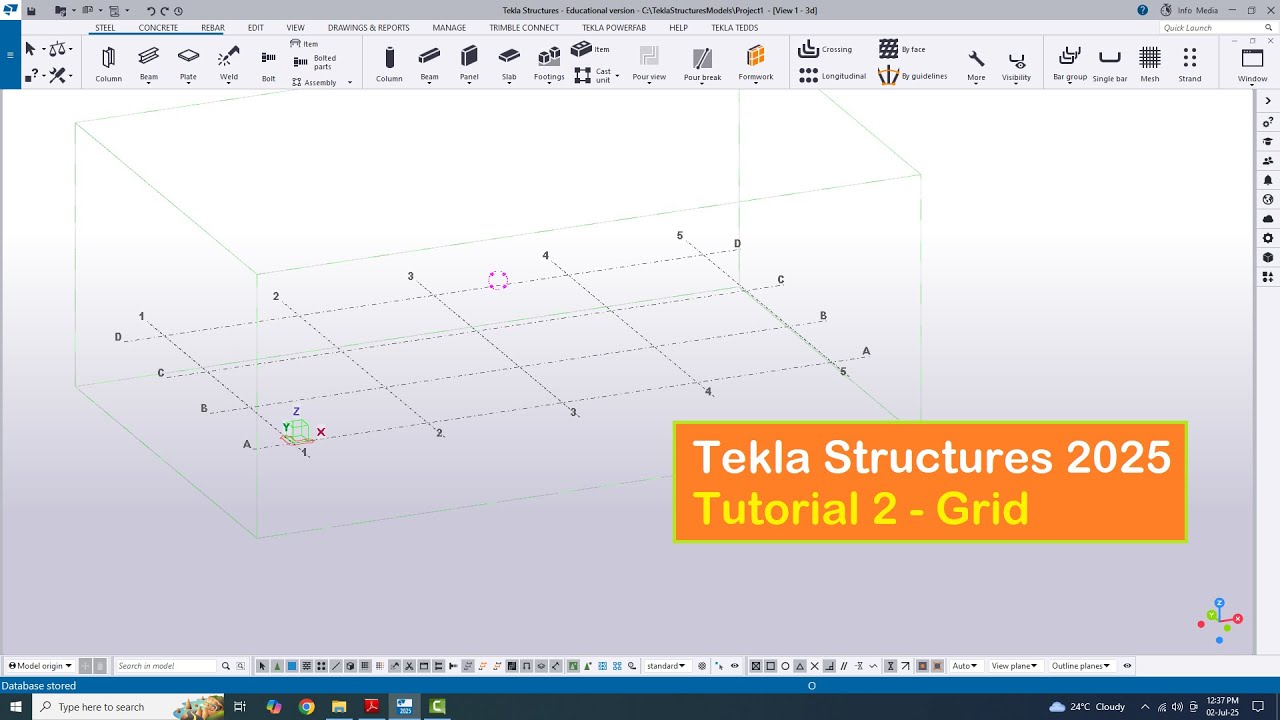Select the Longitudinal rebar tool
The width and height of the screenshot is (1280, 720).
click(832, 76)
